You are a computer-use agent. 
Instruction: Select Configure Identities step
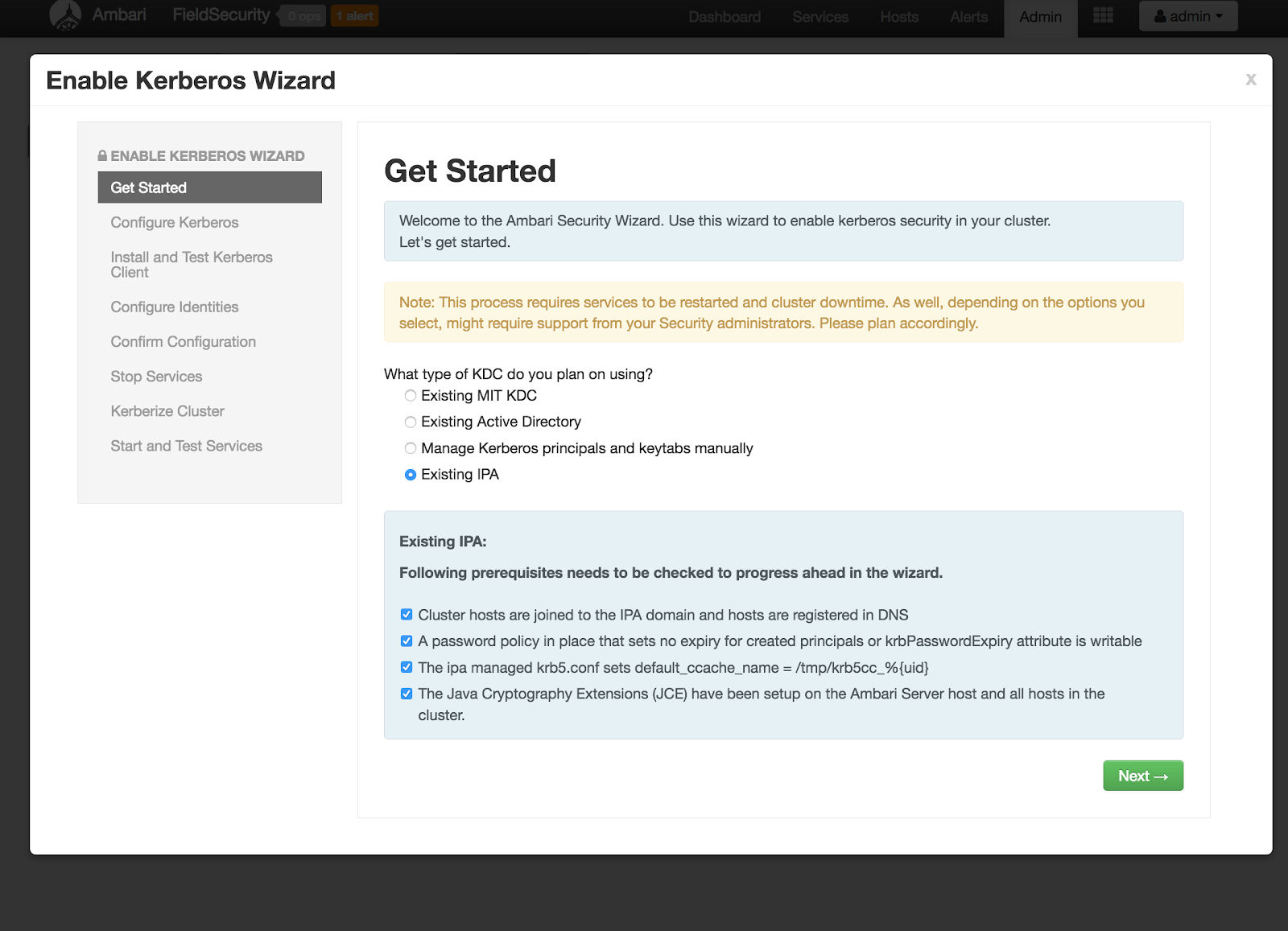pos(175,307)
